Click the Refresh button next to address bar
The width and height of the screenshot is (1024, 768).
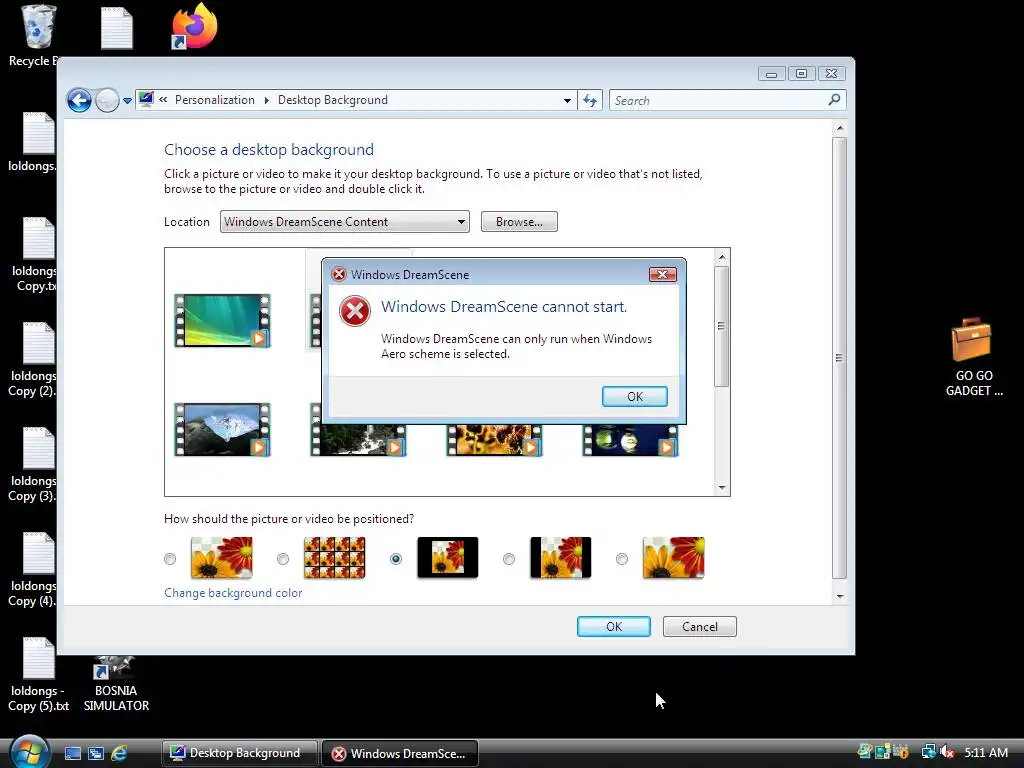tap(590, 101)
